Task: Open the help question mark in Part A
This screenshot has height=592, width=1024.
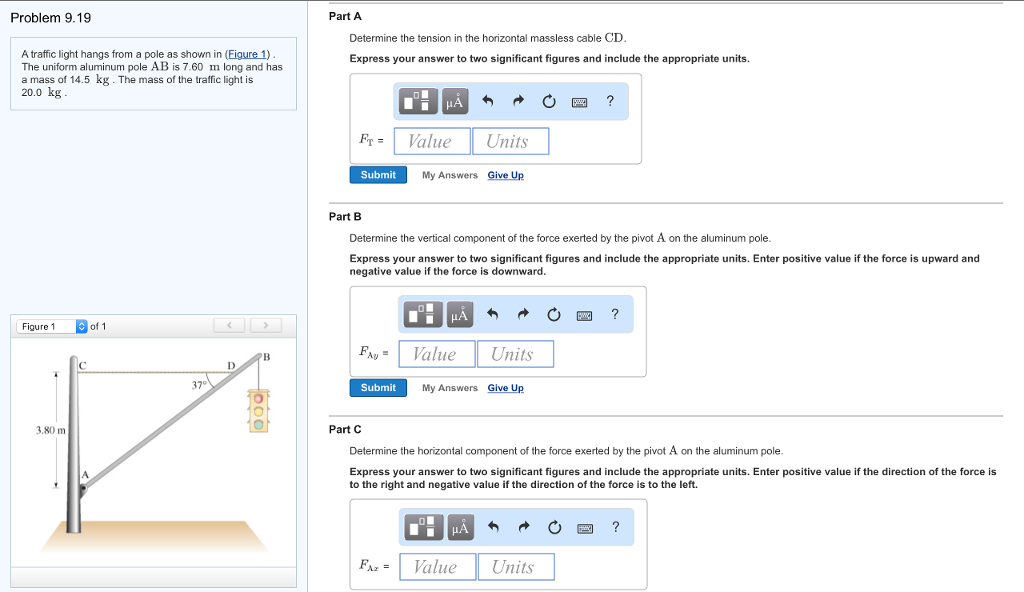Action: [x=610, y=101]
